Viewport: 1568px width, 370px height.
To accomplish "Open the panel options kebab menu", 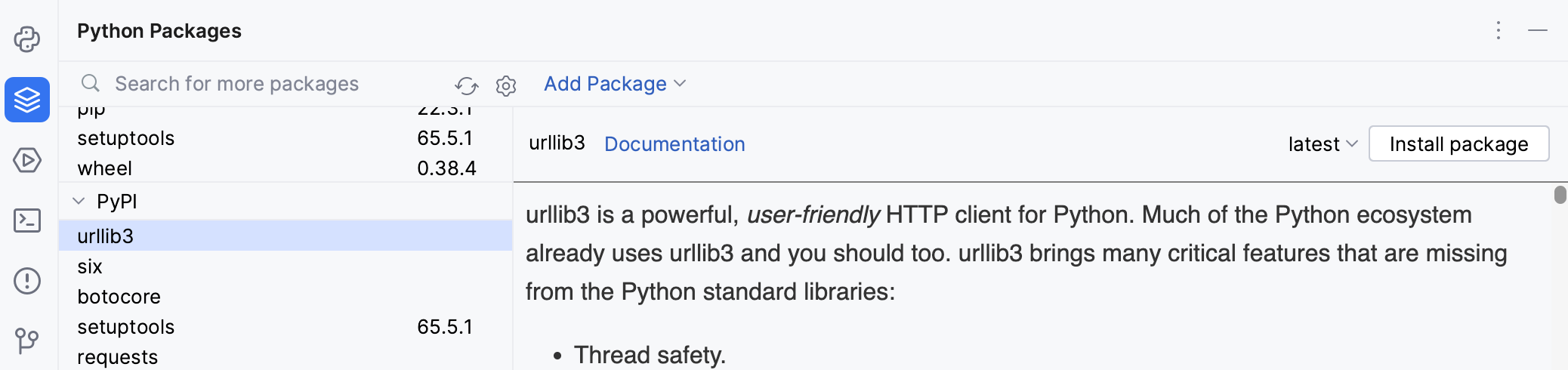I will (1499, 30).
